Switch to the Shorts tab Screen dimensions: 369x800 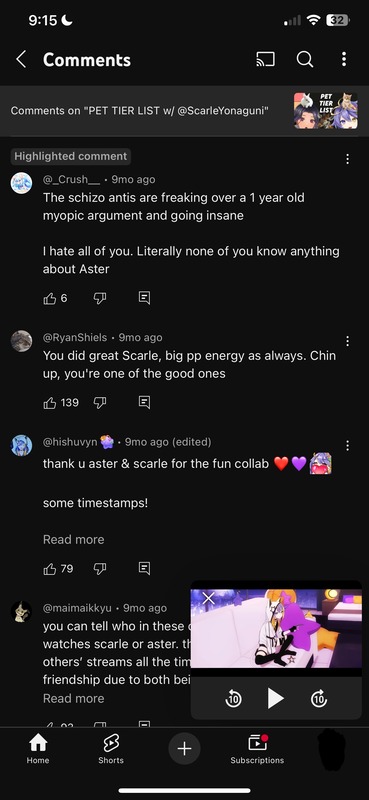tap(111, 749)
